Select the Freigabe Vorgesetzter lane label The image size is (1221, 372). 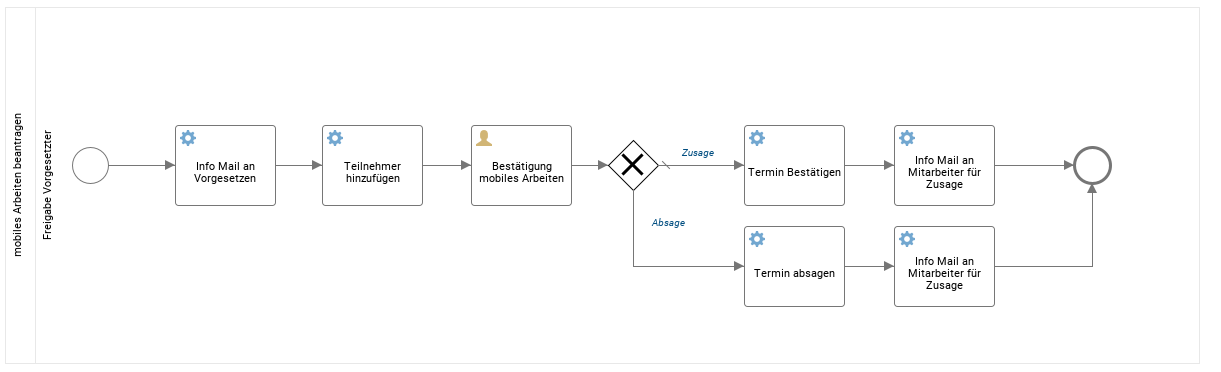point(48,185)
